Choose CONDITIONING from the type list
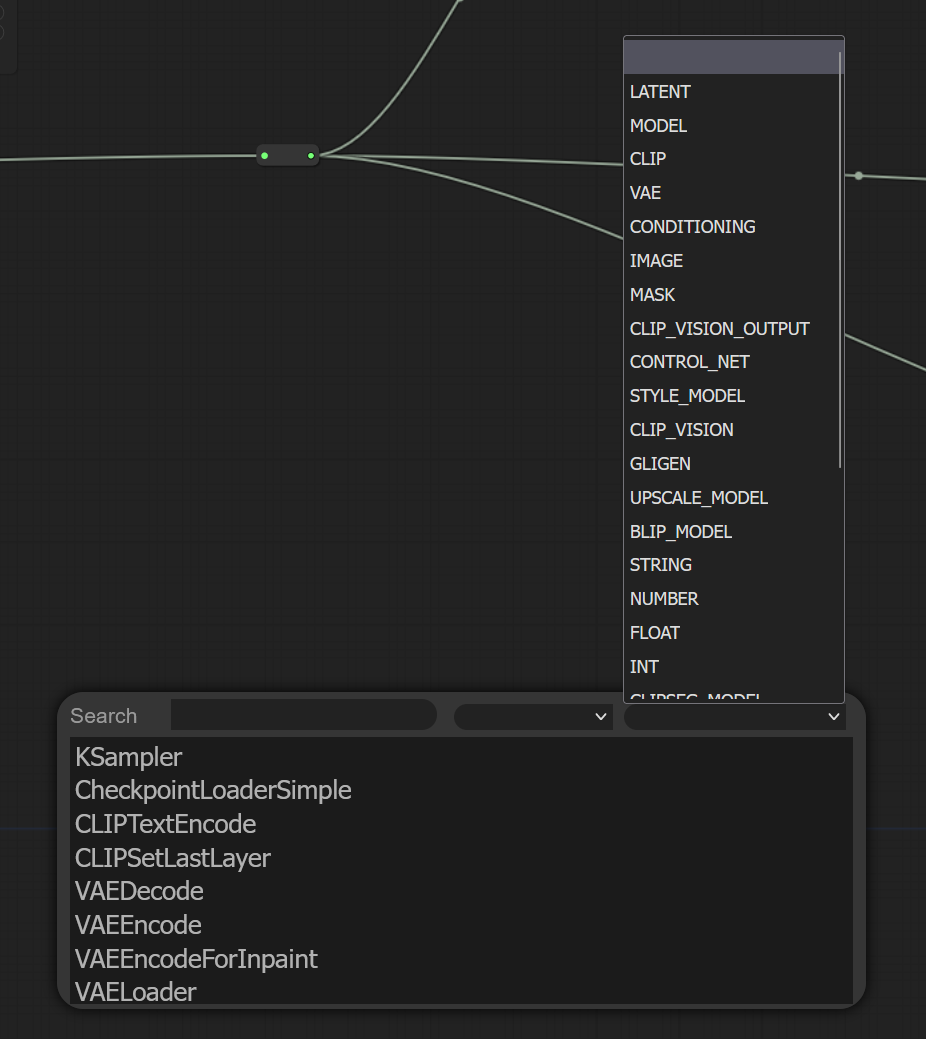Viewport: 926px width, 1039px height. pyautogui.click(x=692, y=227)
